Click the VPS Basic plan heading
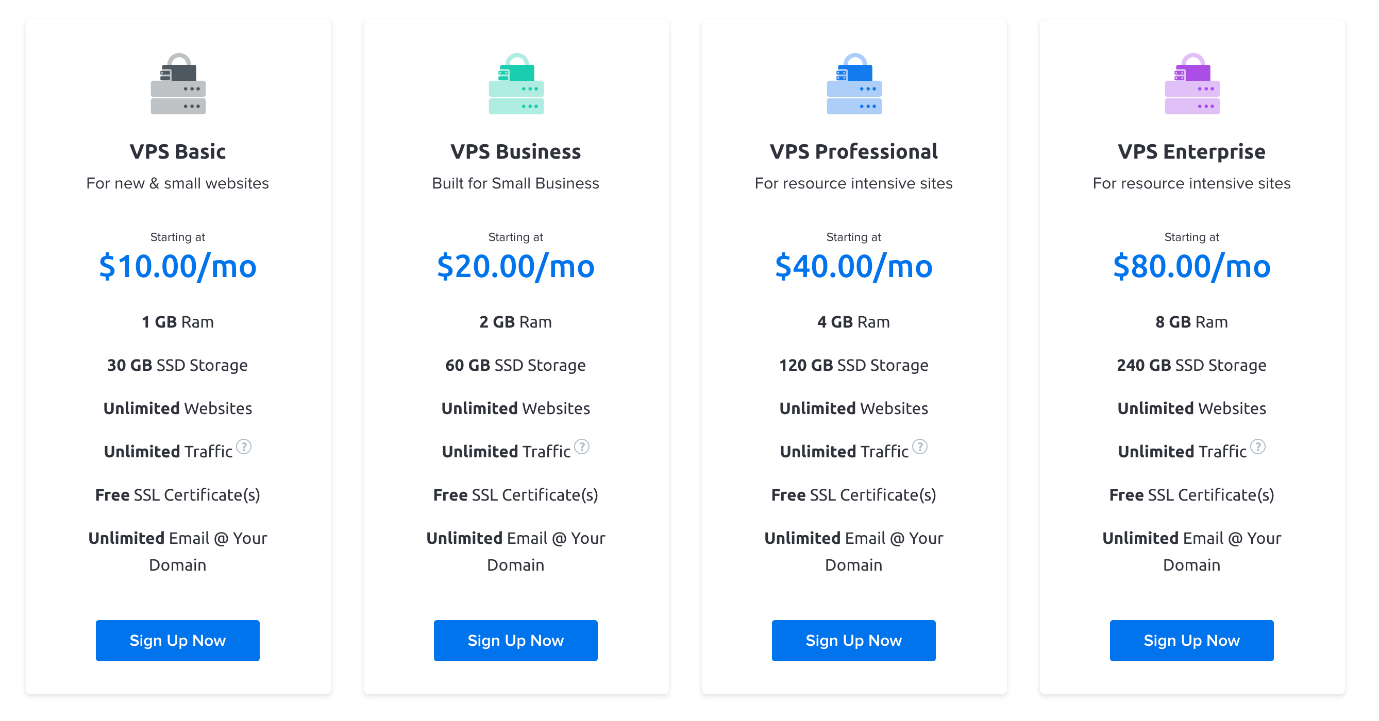 [x=178, y=152]
